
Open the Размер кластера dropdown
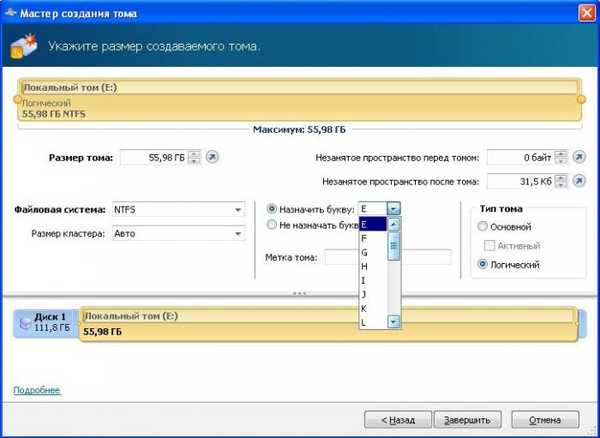(x=178, y=233)
